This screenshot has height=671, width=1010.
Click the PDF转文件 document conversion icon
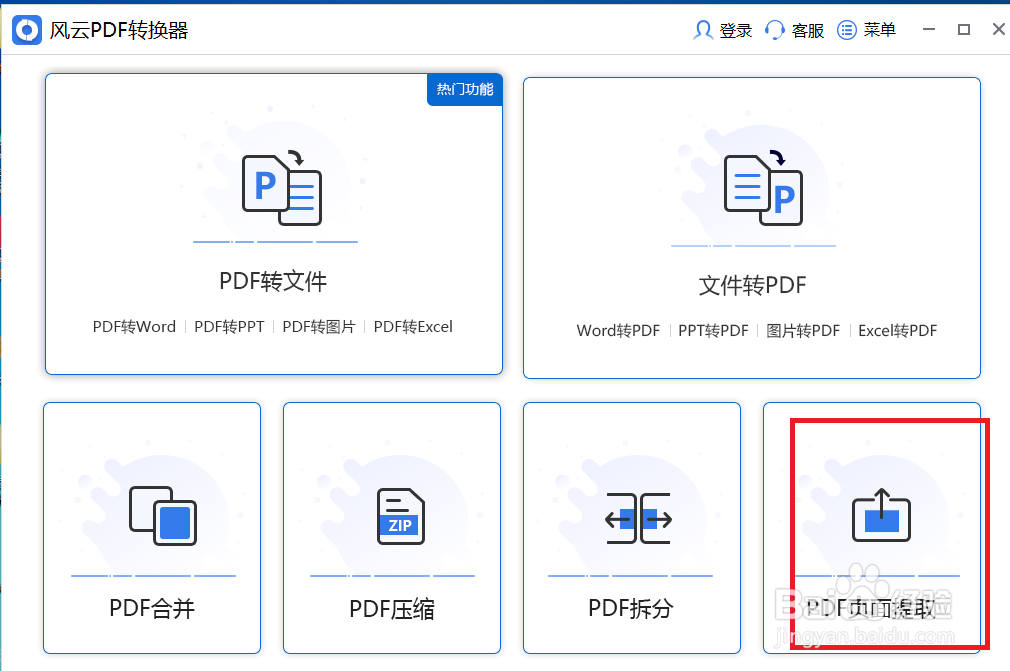[281, 187]
